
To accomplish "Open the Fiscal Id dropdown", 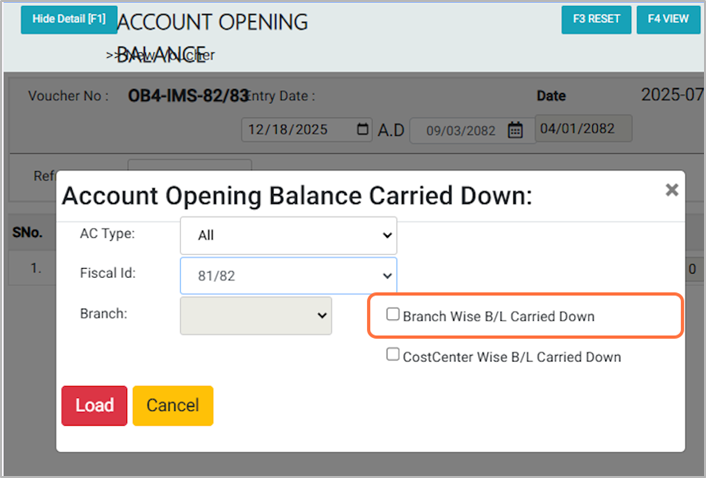I will pyautogui.click(x=288, y=275).
